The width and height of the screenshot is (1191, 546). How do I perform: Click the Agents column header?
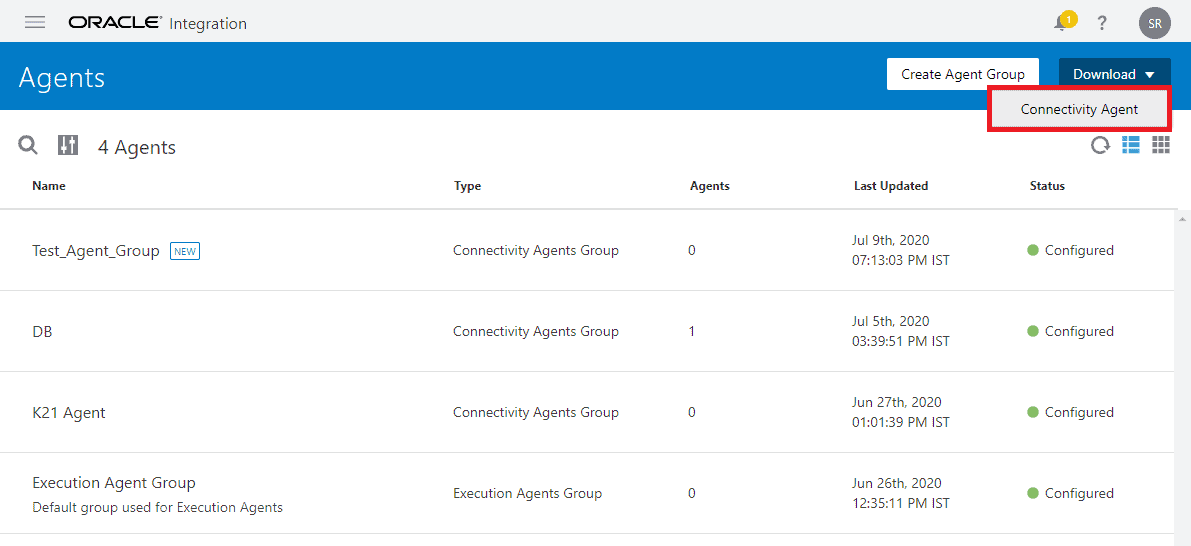[x=709, y=186]
